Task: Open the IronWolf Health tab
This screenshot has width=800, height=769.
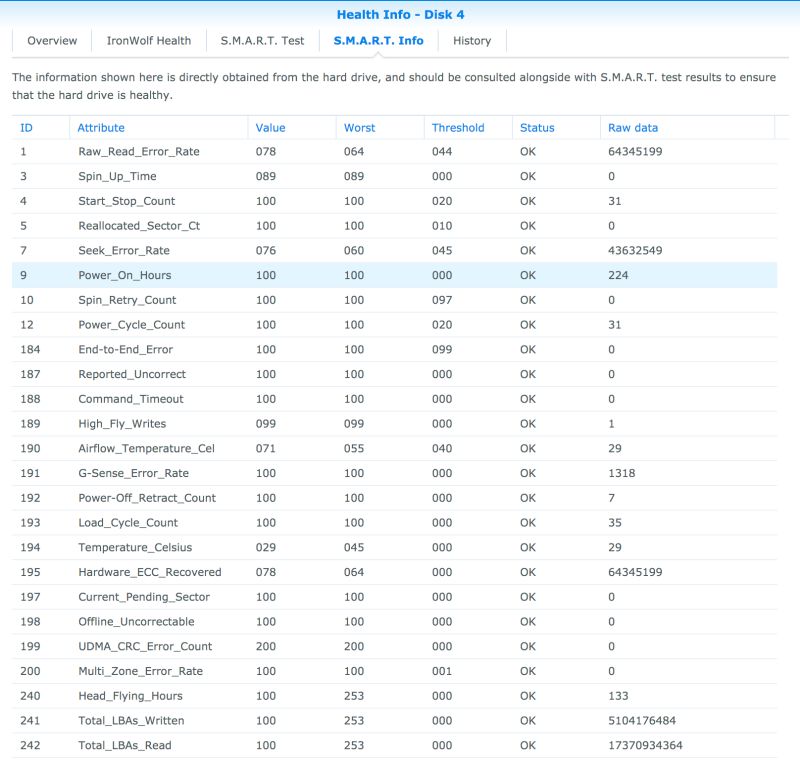Action: pos(148,41)
